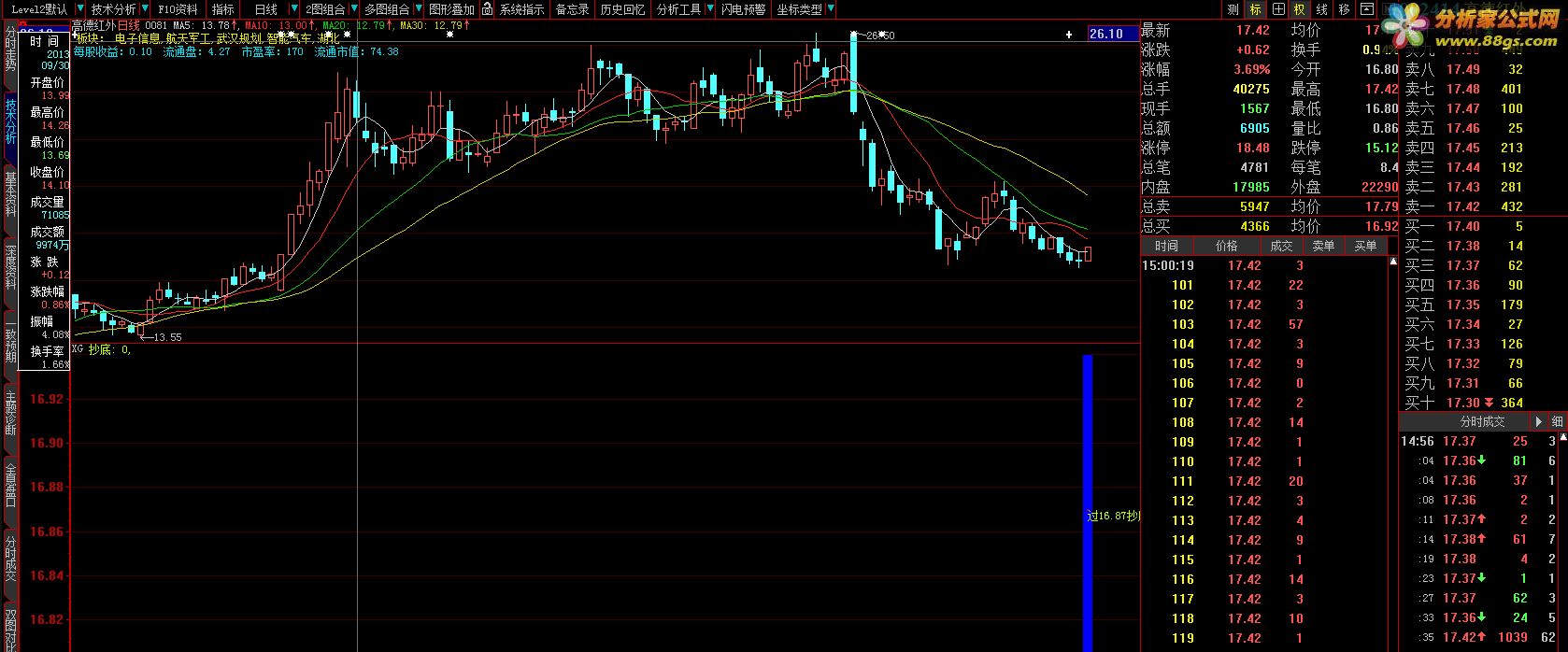Click the 线 drawing-line icon
The width and height of the screenshot is (1568, 652).
1322,9
